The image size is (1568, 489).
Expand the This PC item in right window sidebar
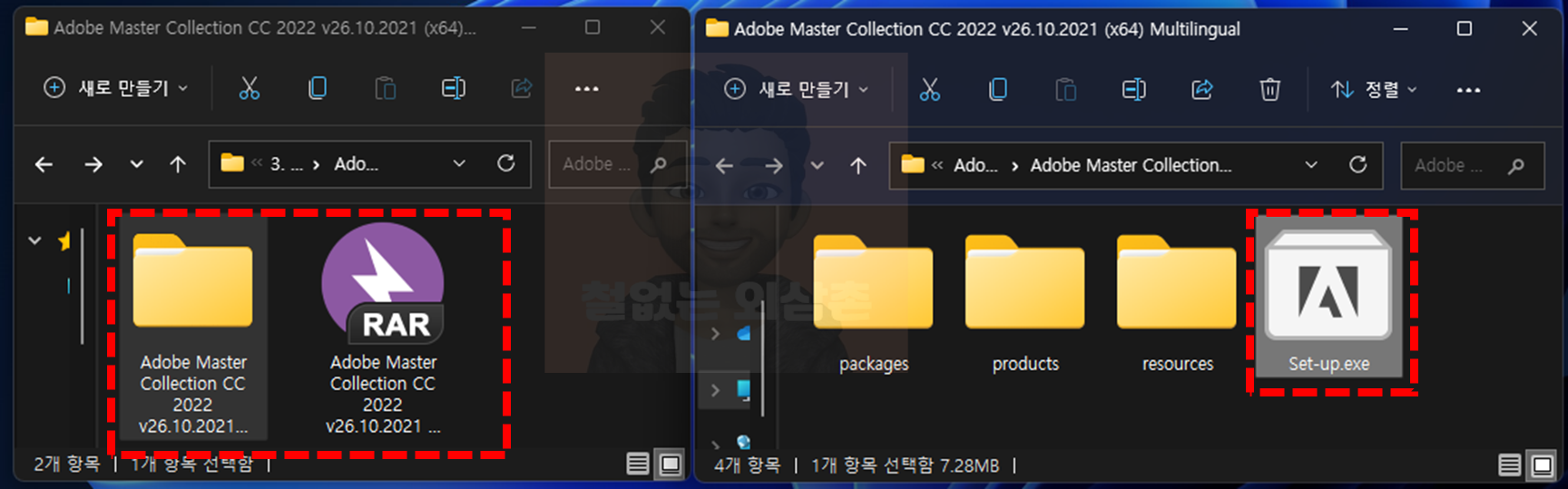715,390
